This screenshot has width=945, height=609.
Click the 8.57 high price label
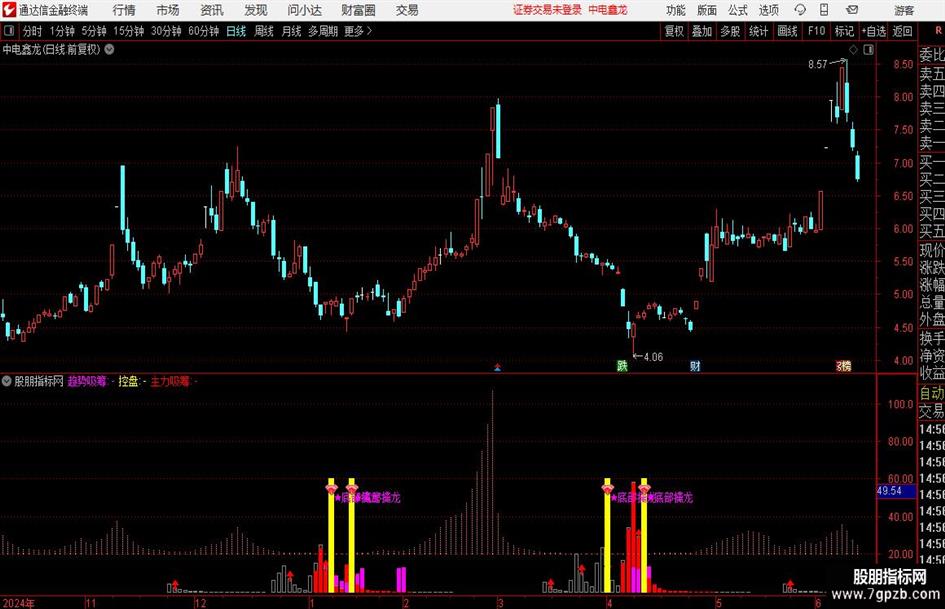(x=818, y=64)
